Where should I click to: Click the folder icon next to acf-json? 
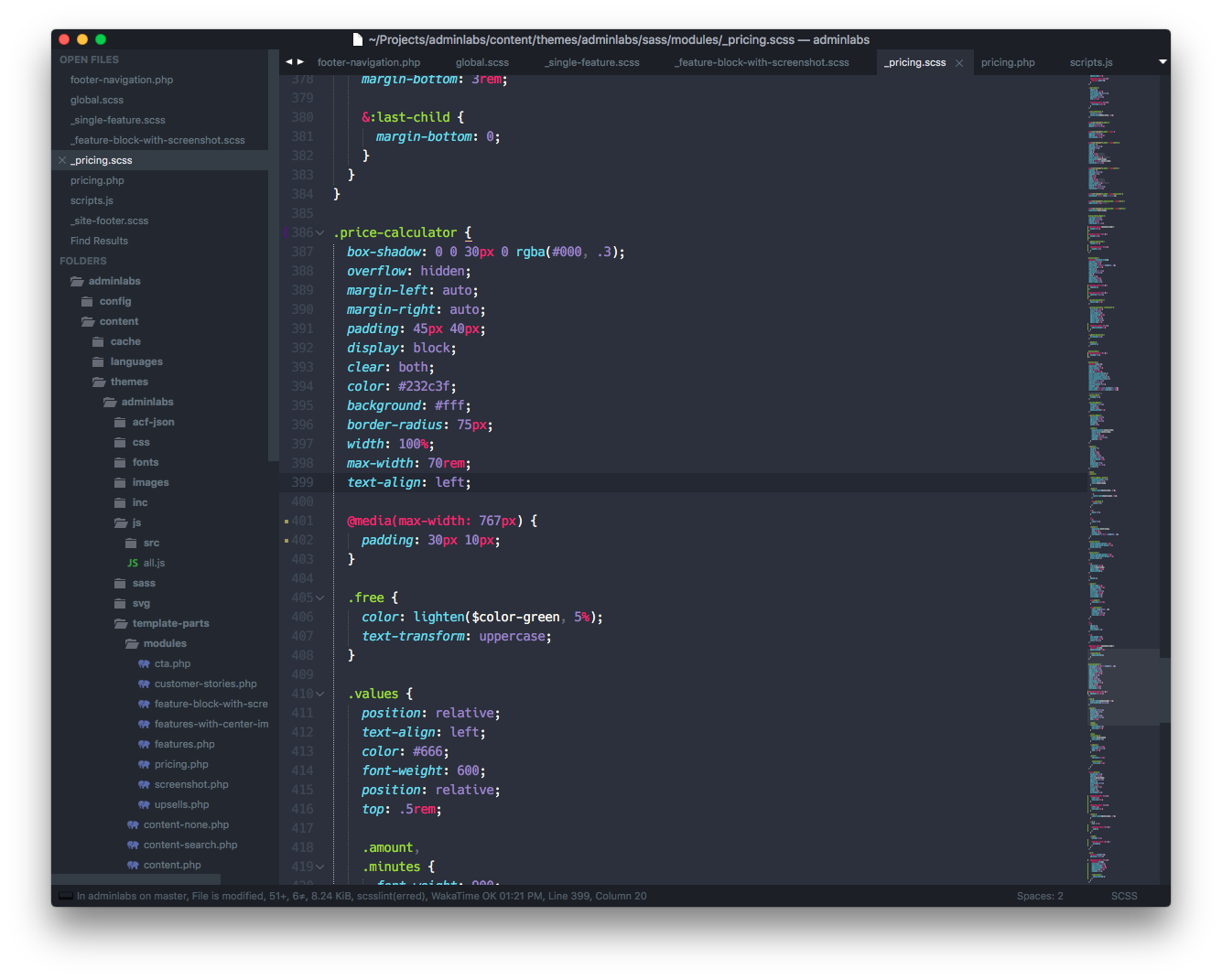coord(121,422)
